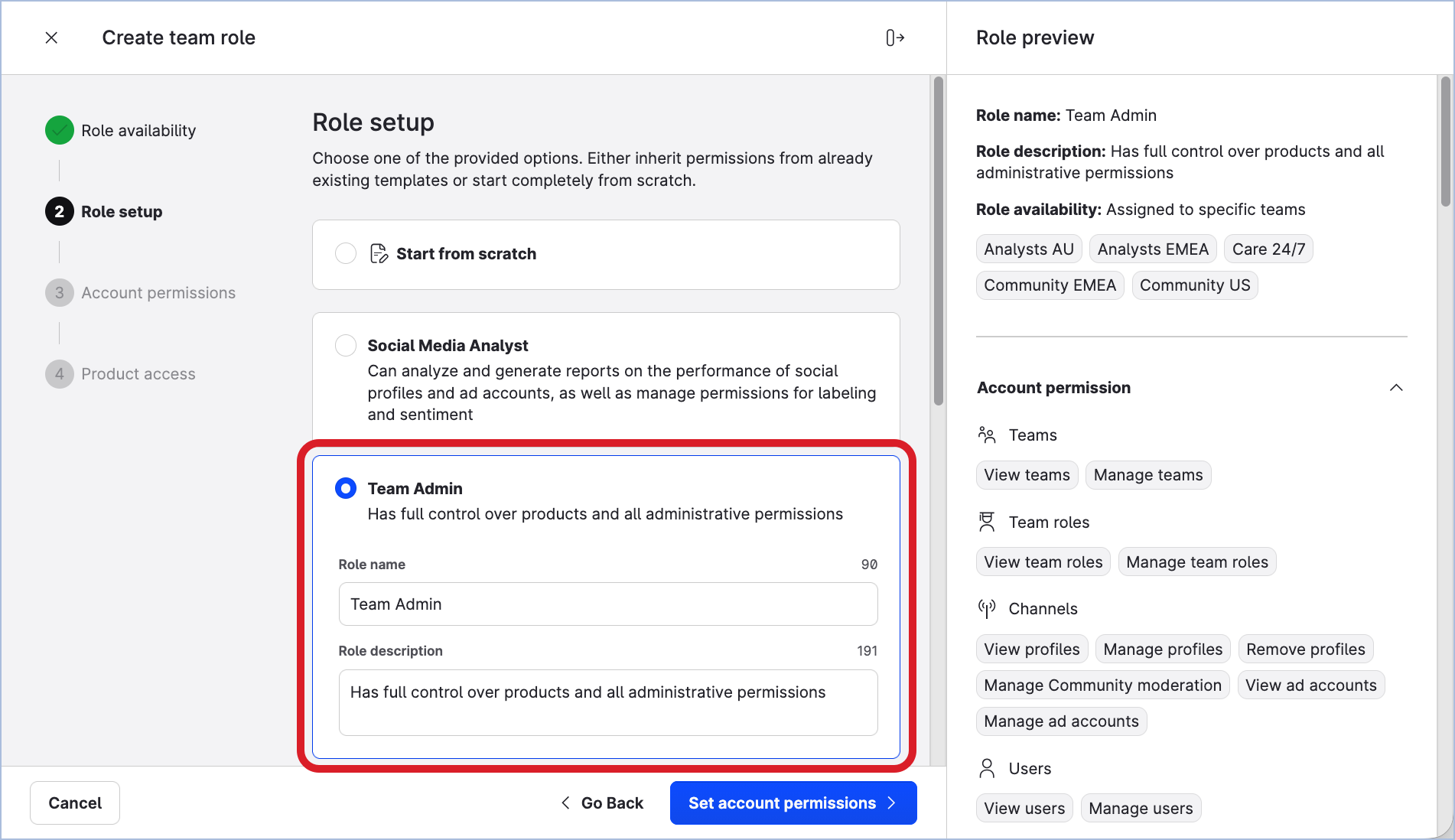Click the collapse preview panel icon
This screenshot has height=840, width=1455.
[x=895, y=37]
